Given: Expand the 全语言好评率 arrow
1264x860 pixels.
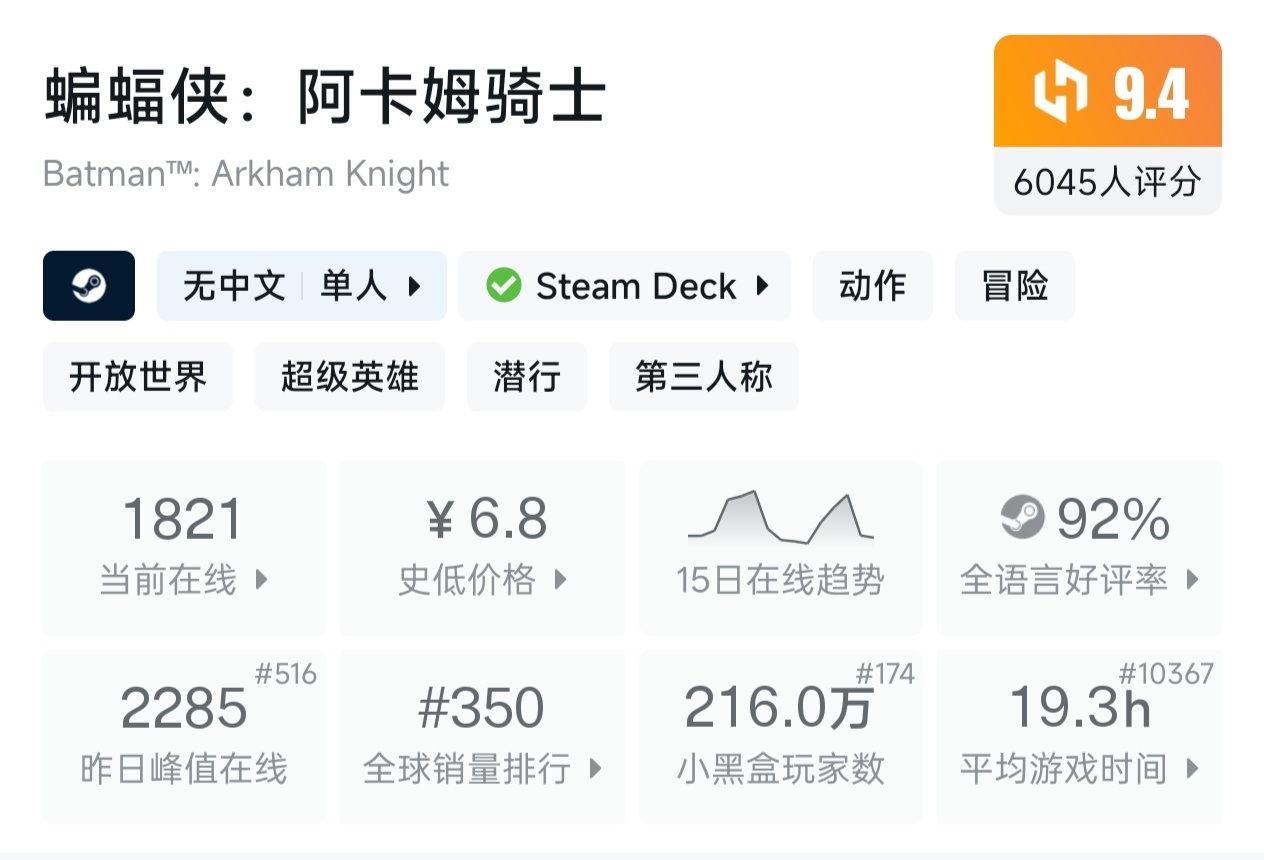Looking at the screenshot, I should click(x=1191, y=579).
